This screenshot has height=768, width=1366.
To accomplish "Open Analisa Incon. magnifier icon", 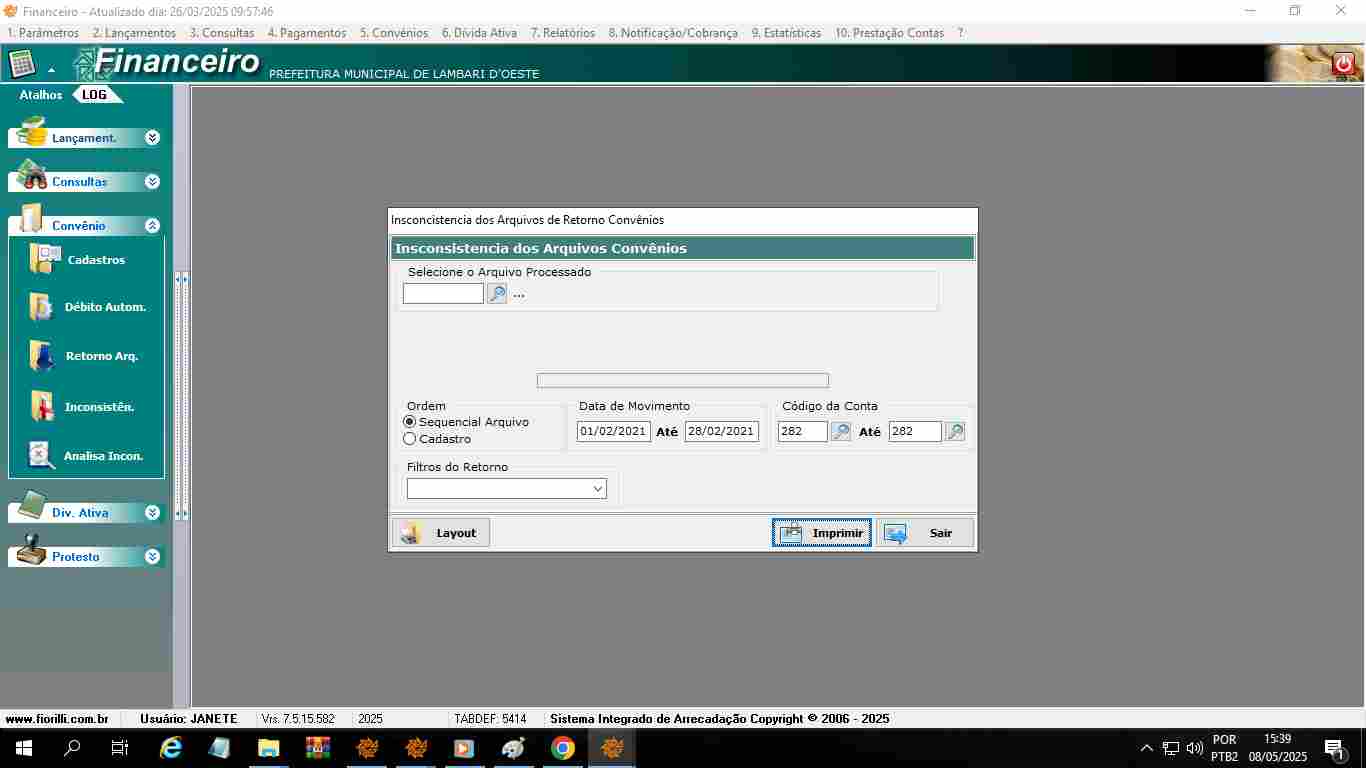I will (42, 455).
